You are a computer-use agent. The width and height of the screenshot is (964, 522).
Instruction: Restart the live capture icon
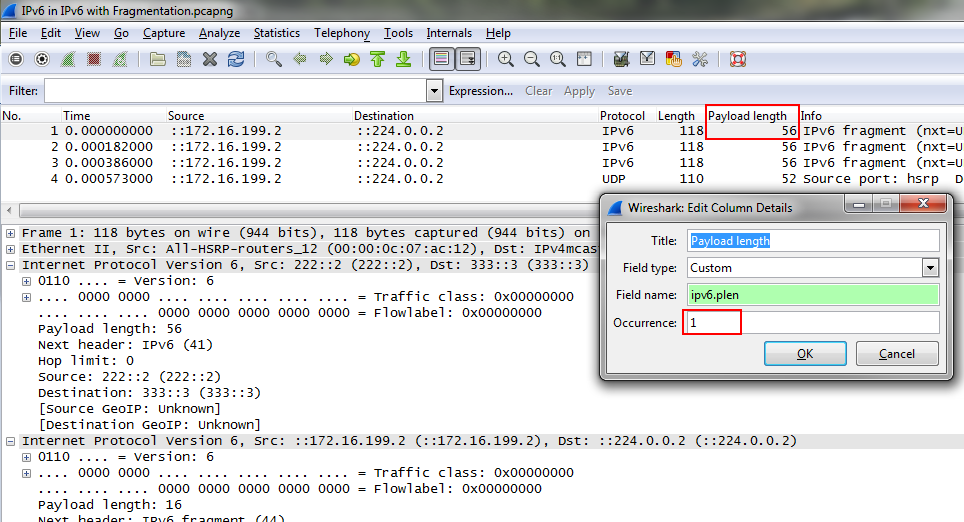coord(120,59)
